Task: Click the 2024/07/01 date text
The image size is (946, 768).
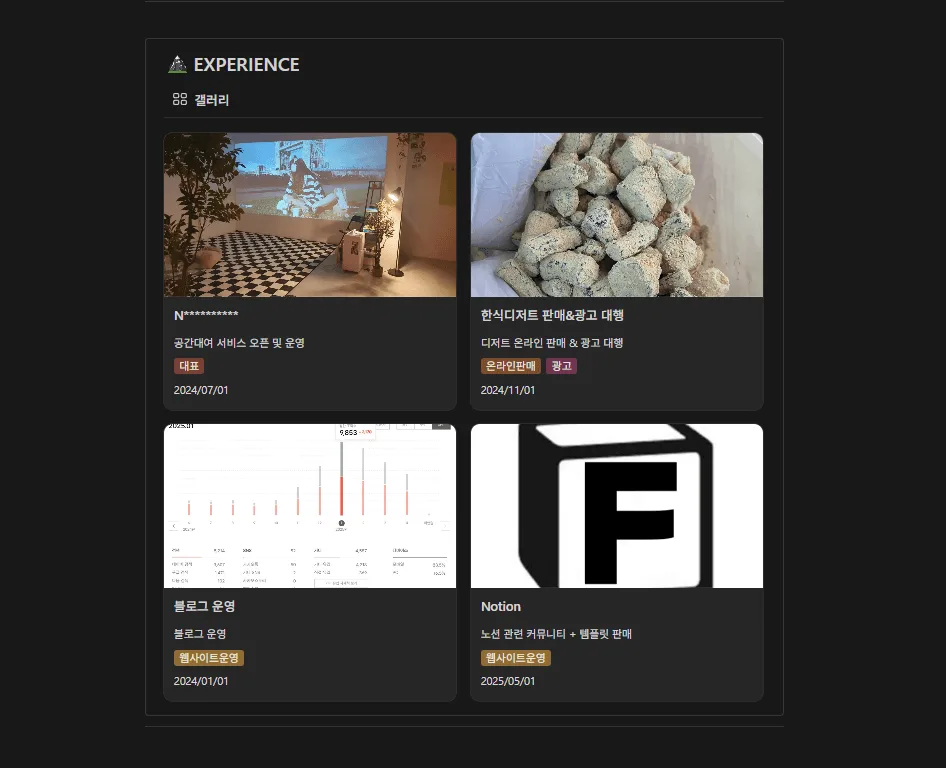Action: [x=201, y=390]
